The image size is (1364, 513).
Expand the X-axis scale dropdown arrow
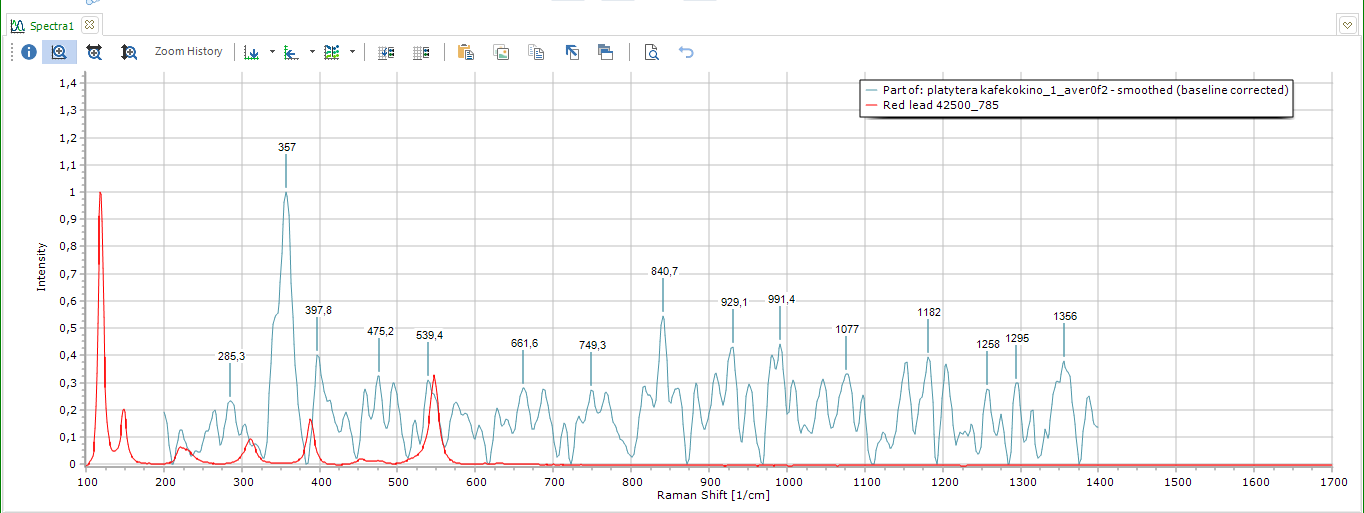click(x=272, y=52)
